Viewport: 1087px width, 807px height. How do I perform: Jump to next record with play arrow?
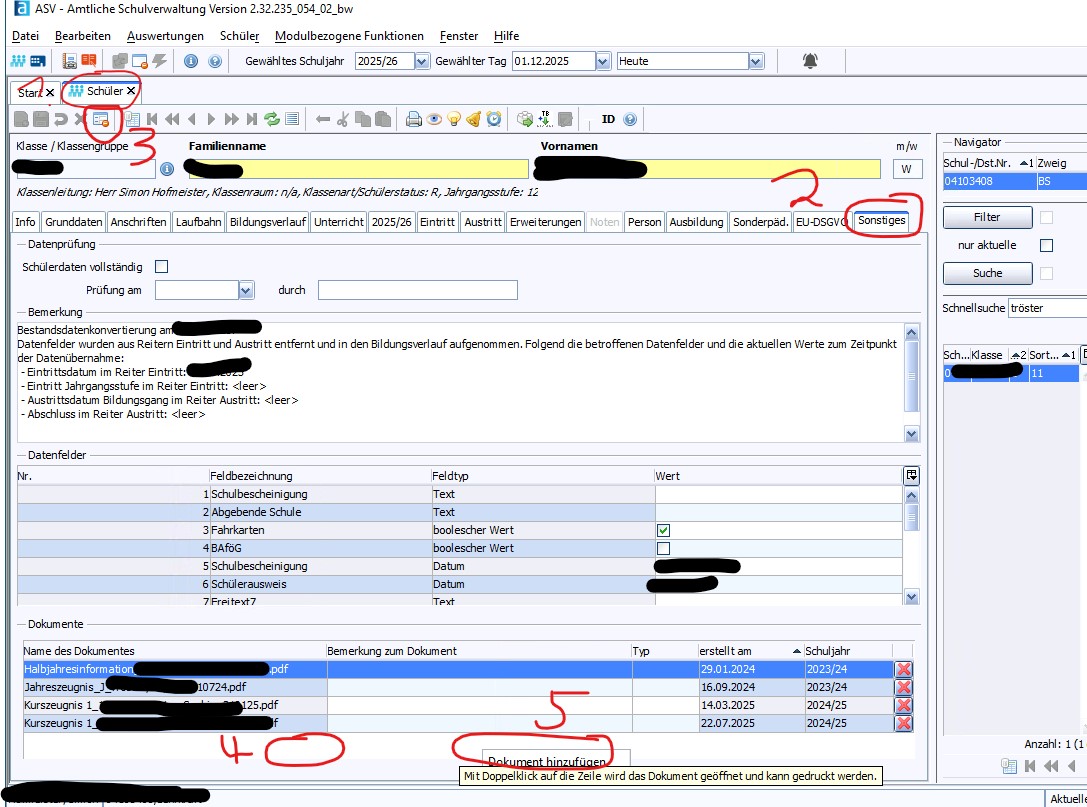point(212,119)
